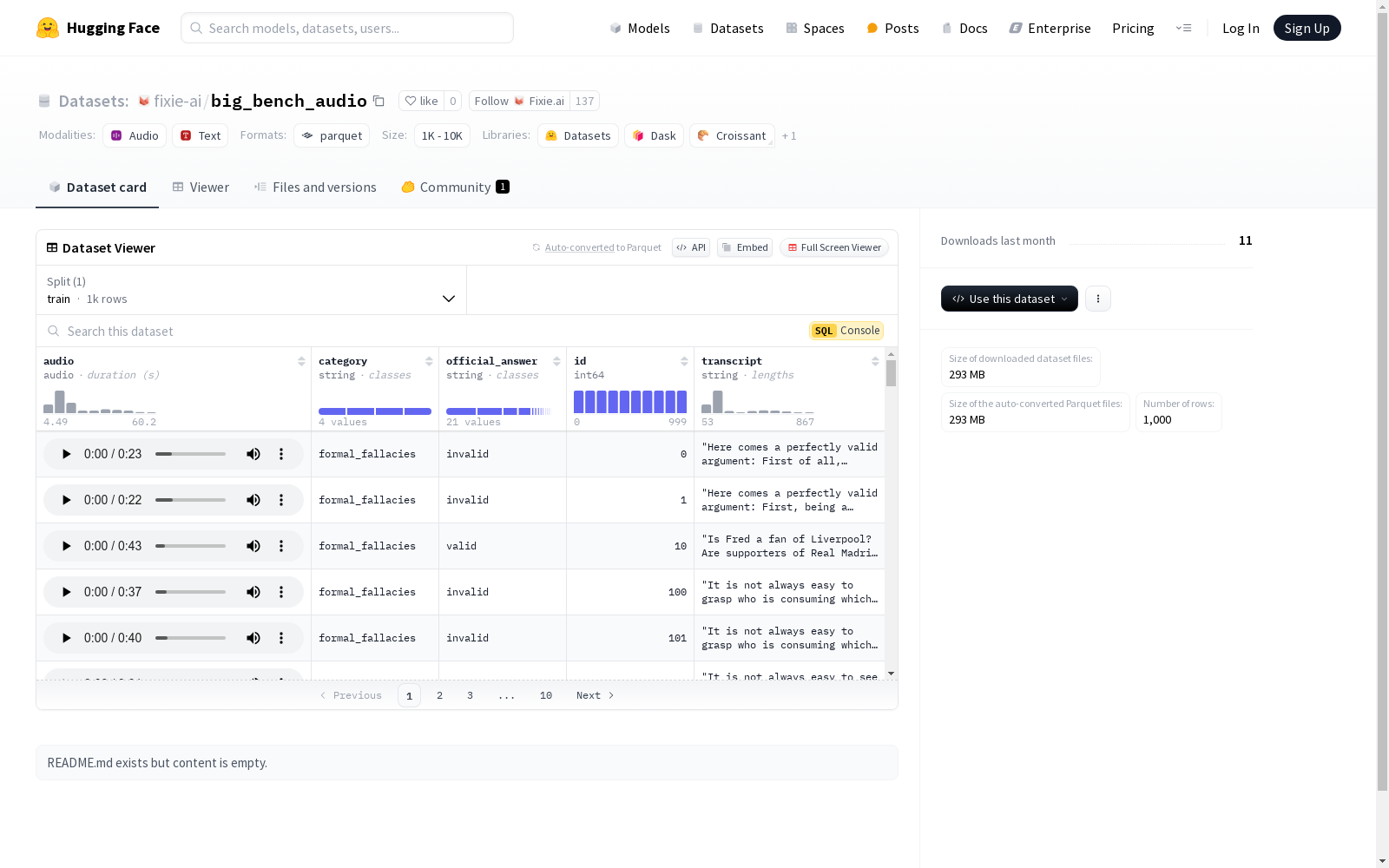Select the Croissant library tag
The height and width of the screenshot is (868, 1389).
pos(732,135)
